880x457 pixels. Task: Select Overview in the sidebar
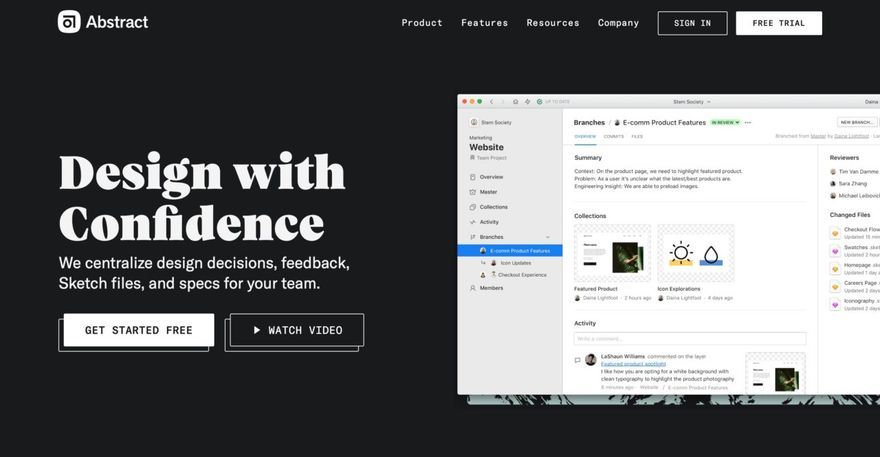[x=491, y=177]
